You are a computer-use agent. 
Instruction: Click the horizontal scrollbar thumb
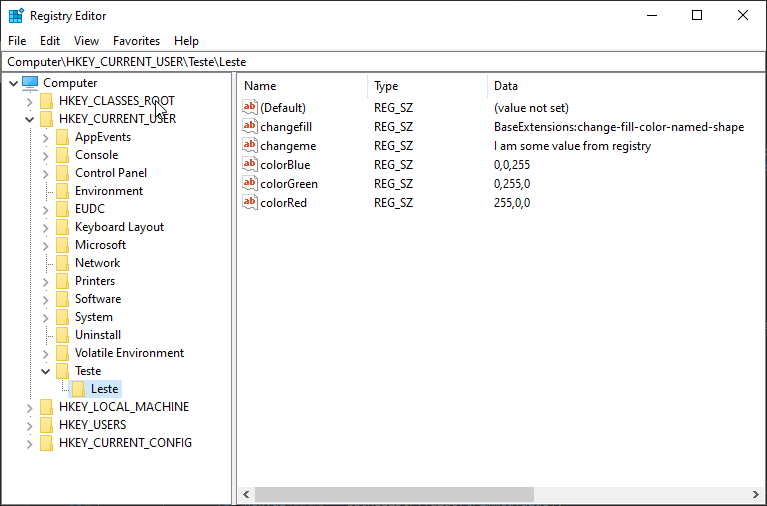coord(394,494)
